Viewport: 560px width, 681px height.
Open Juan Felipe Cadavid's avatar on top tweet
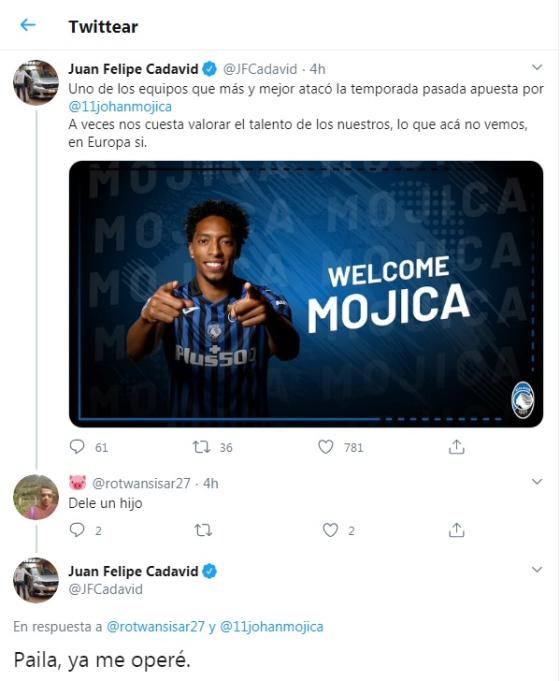[x=36, y=83]
